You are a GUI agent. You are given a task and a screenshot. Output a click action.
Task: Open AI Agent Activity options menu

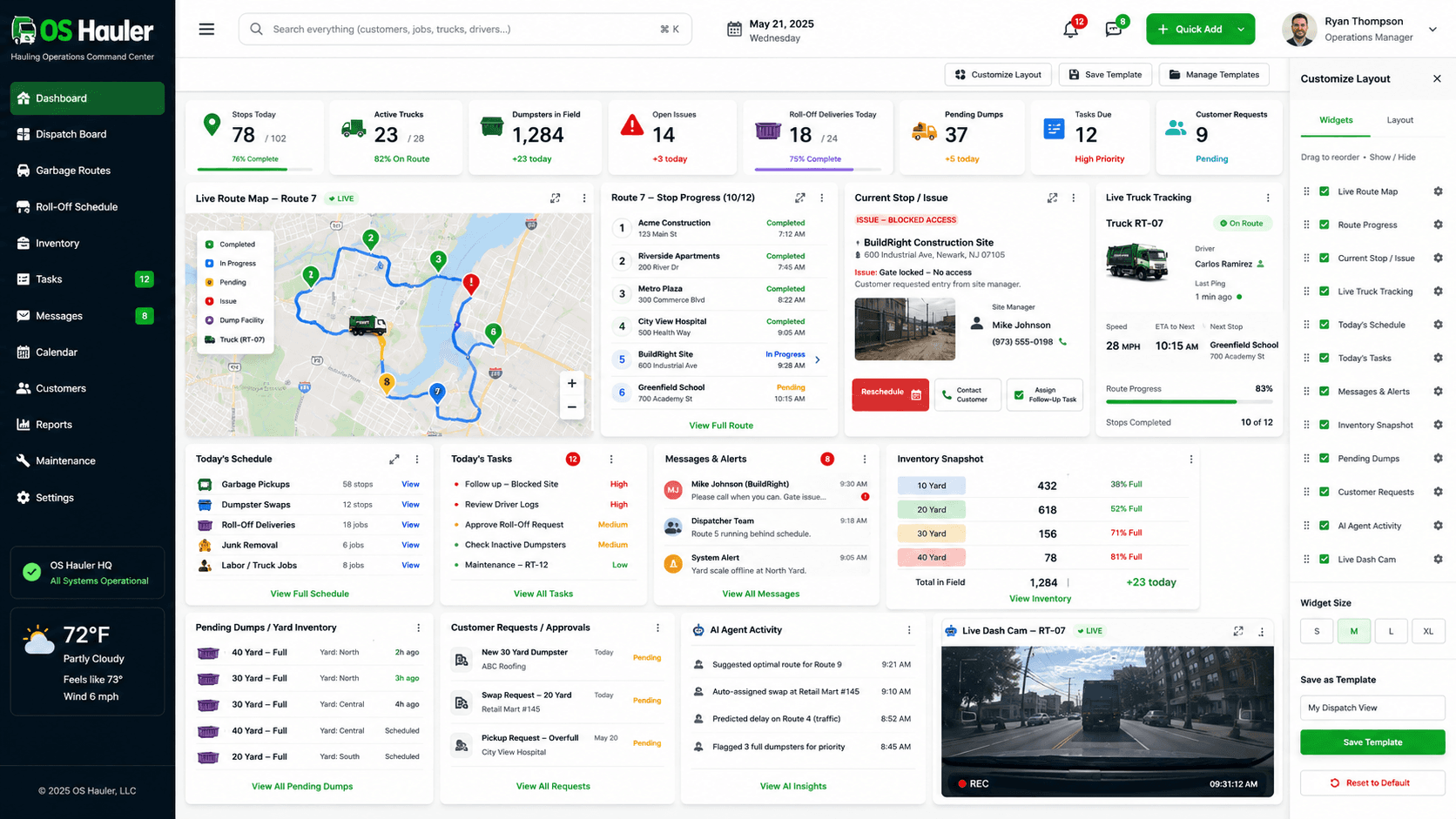click(909, 630)
